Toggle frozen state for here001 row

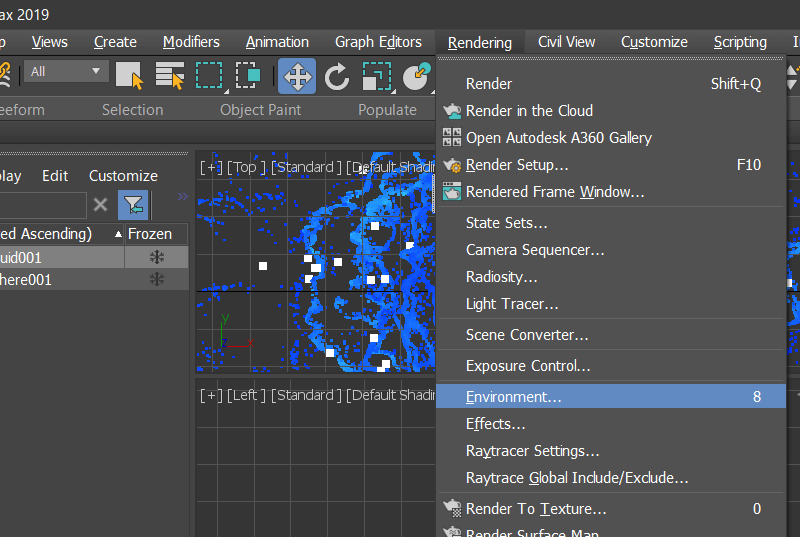pyautogui.click(x=157, y=279)
